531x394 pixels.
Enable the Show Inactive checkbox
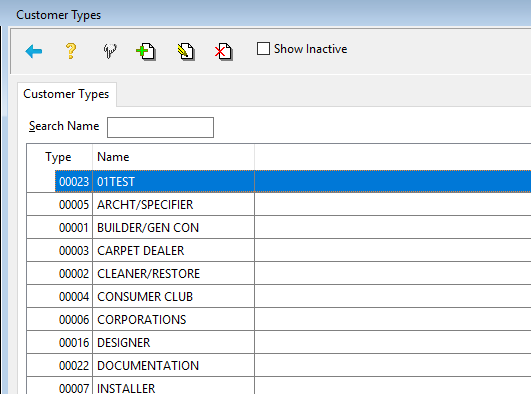coord(263,49)
